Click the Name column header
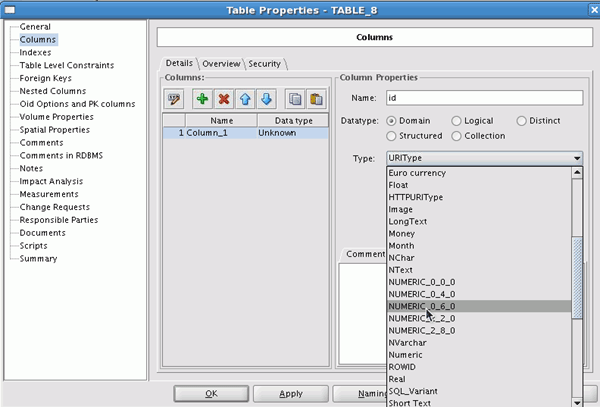This screenshot has width=600, height=407. (222, 121)
